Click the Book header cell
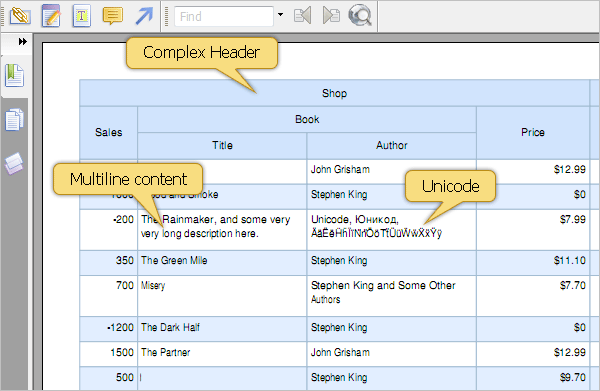Image resolution: width=600 pixels, height=391 pixels. 307,119
